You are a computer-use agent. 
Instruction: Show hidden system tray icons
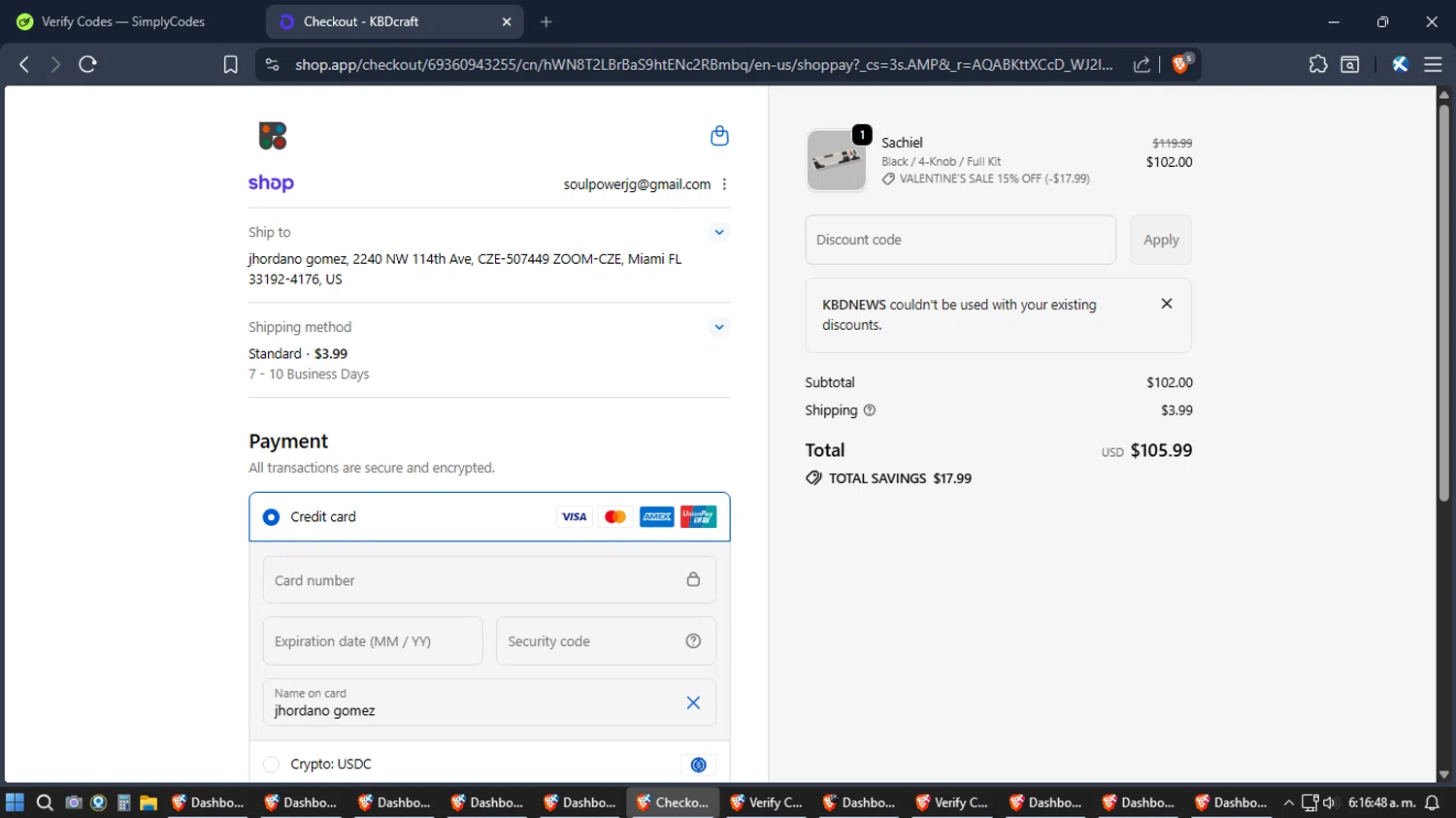(x=1289, y=802)
